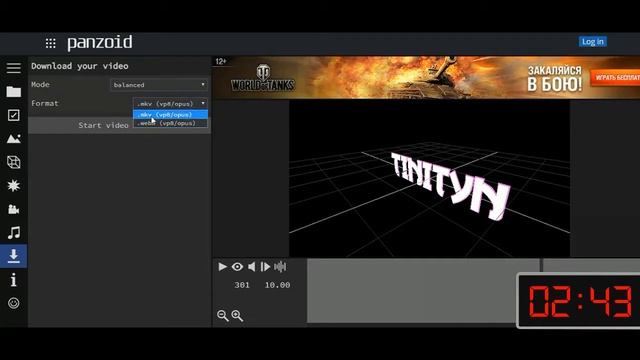This screenshot has width=640, height=360.
Task: Open the hamburger menu in sidebar
Action: (x=13, y=68)
